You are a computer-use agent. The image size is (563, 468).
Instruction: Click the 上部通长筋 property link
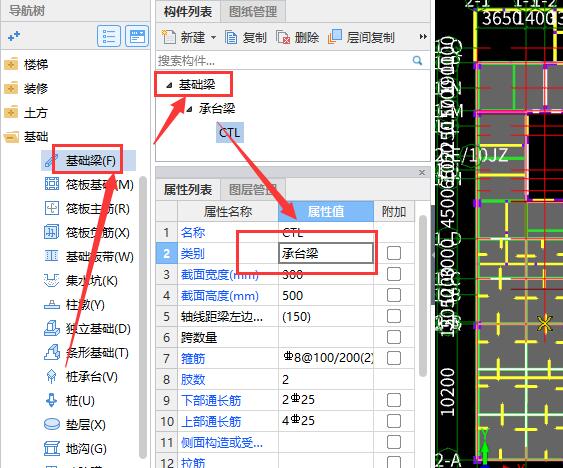click(x=211, y=421)
